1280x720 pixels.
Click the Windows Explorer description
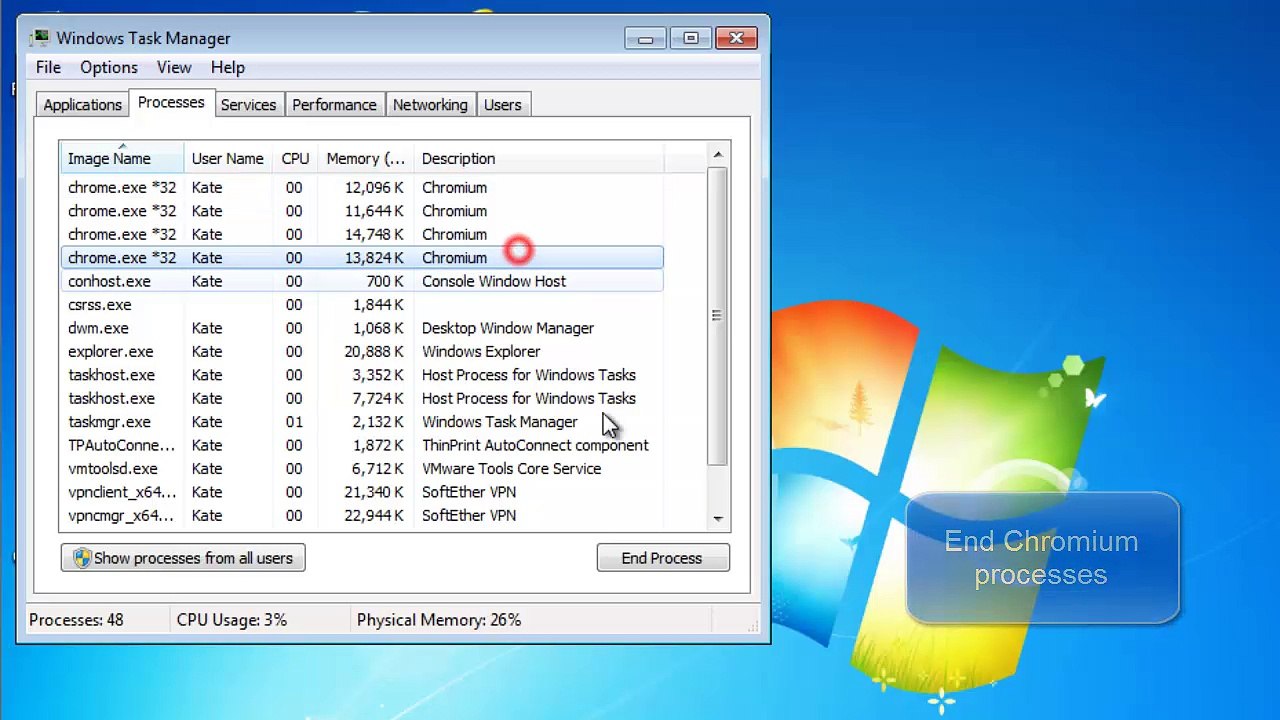(481, 352)
